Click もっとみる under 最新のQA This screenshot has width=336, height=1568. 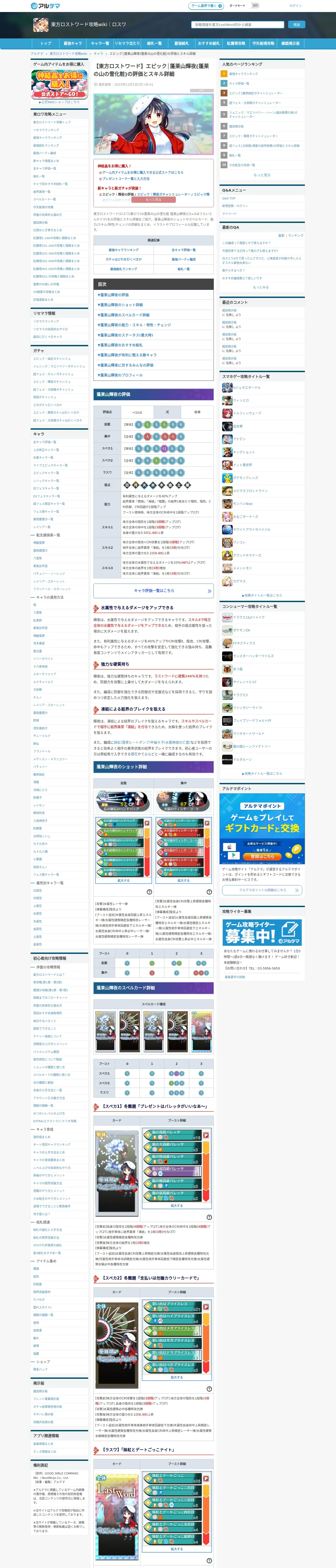tap(261, 287)
